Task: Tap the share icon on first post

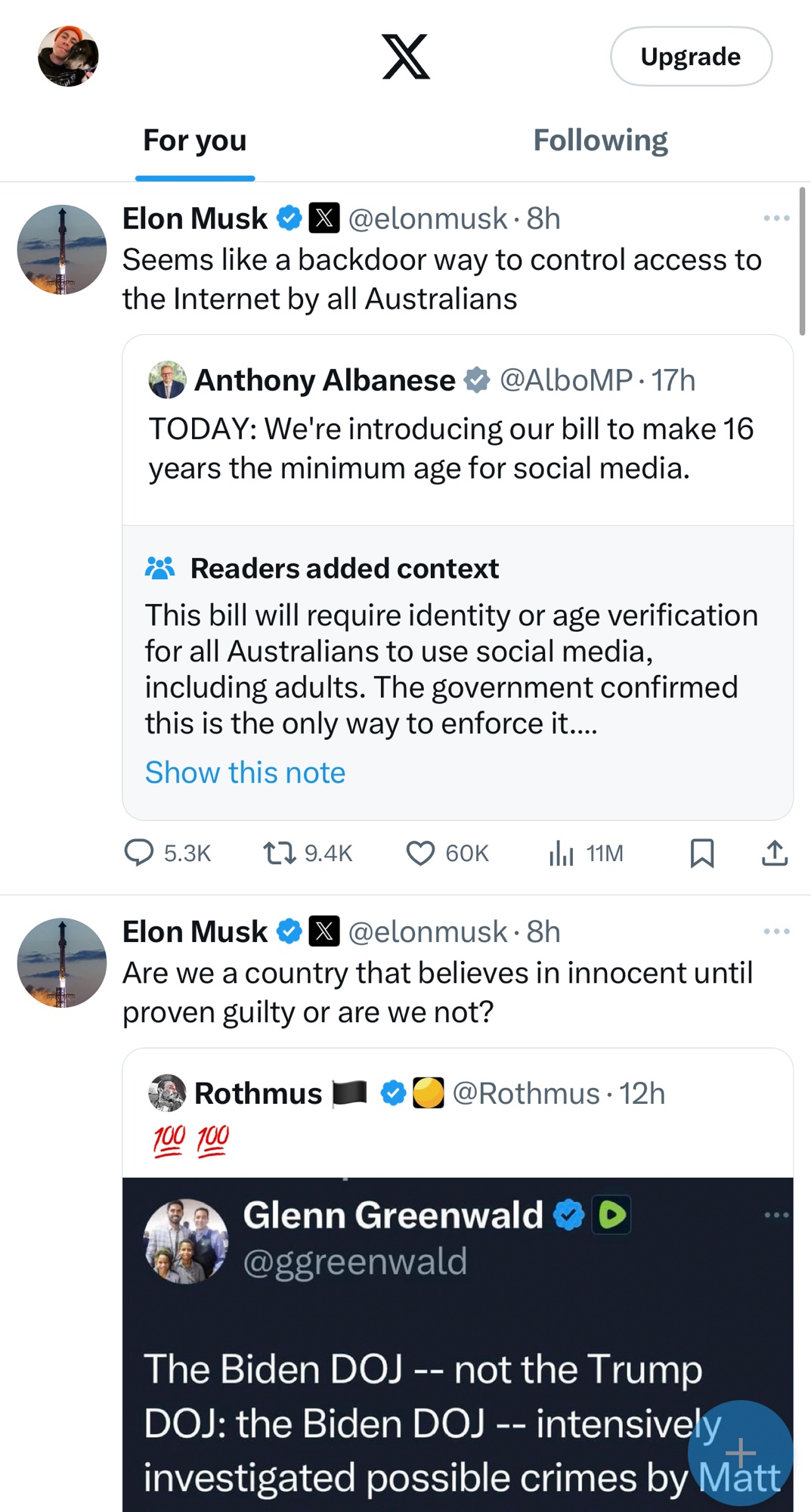Action: pos(775,853)
